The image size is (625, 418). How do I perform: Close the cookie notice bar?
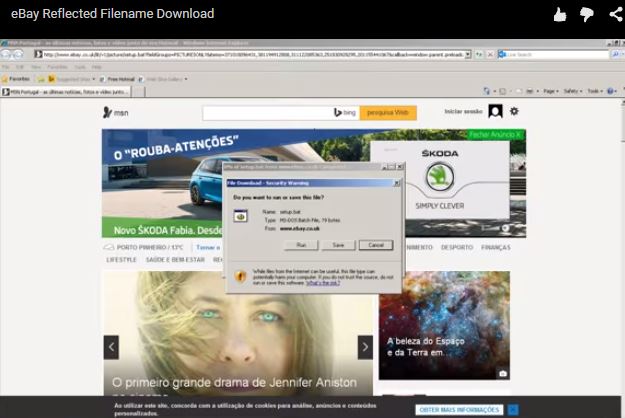click(x=513, y=410)
